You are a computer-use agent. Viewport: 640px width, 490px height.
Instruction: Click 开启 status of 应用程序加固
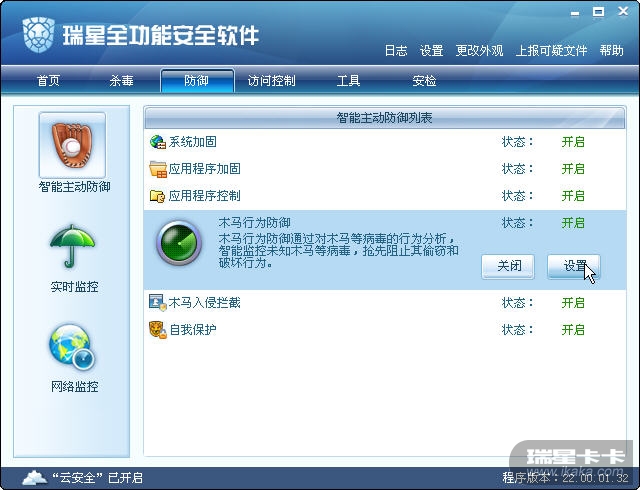coord(573,169)
